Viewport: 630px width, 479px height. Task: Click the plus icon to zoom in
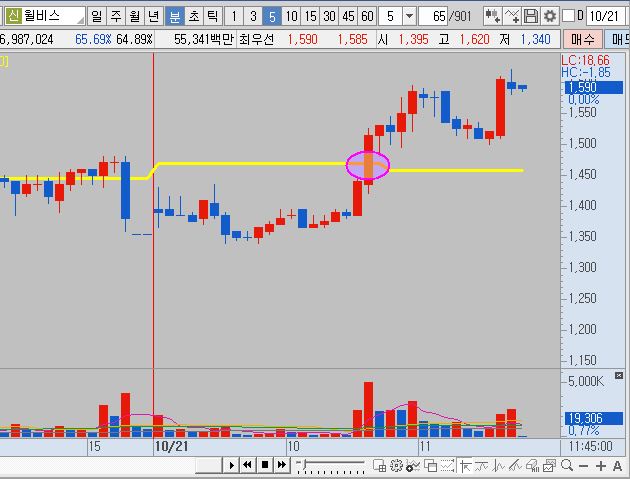(x=601, y=465)
